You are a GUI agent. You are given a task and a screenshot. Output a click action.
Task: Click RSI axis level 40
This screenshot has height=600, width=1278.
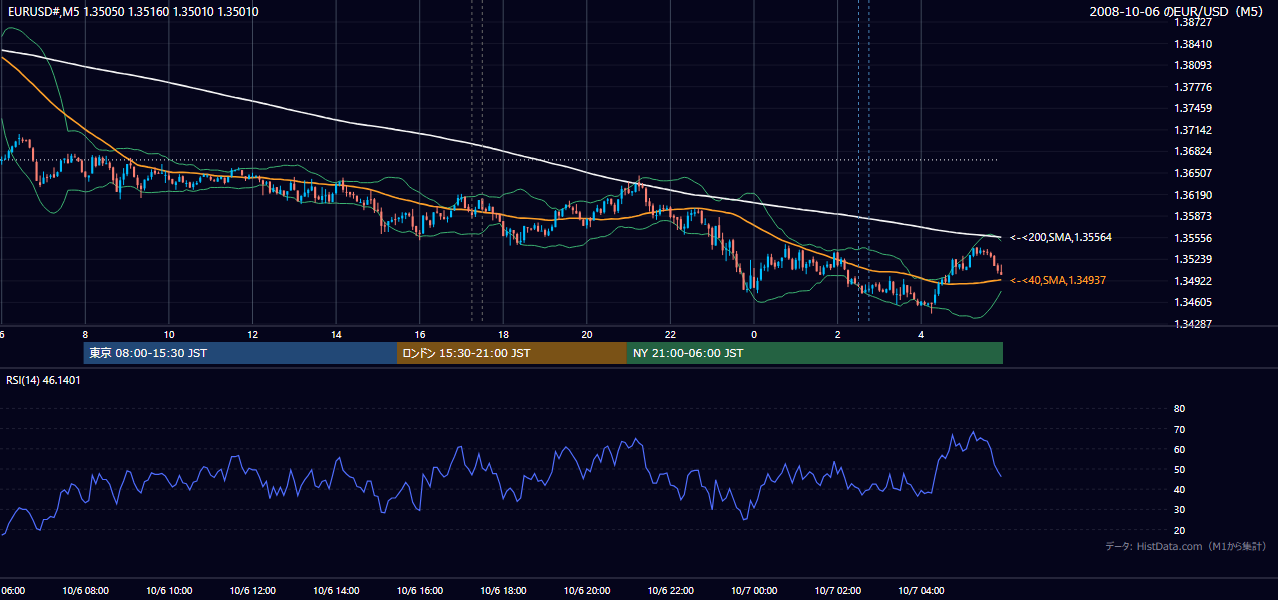click(x=1179, y=489)
